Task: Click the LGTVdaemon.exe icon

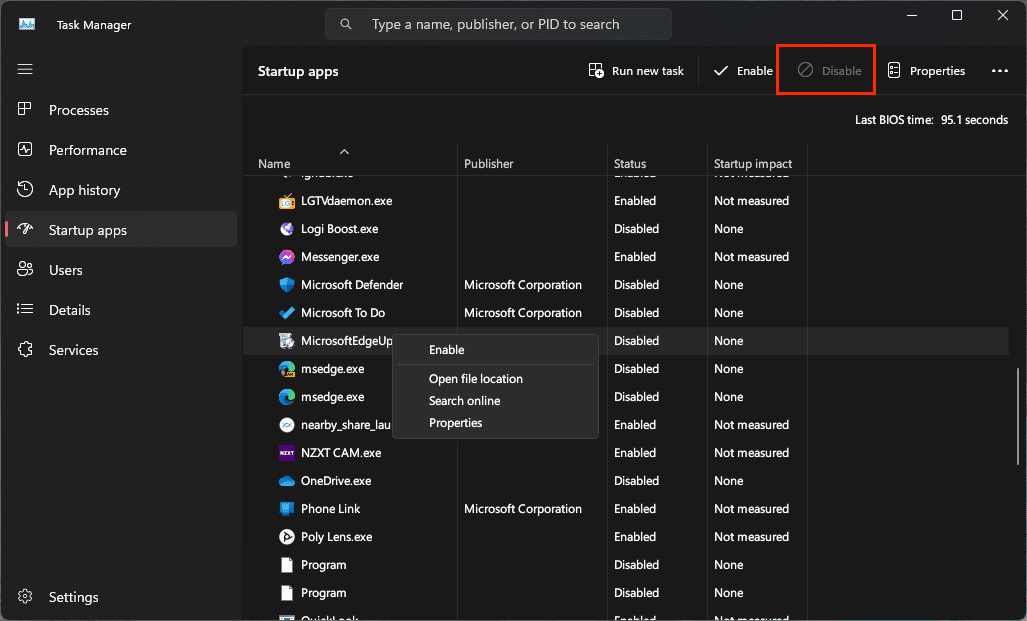Action: (287, 201)
